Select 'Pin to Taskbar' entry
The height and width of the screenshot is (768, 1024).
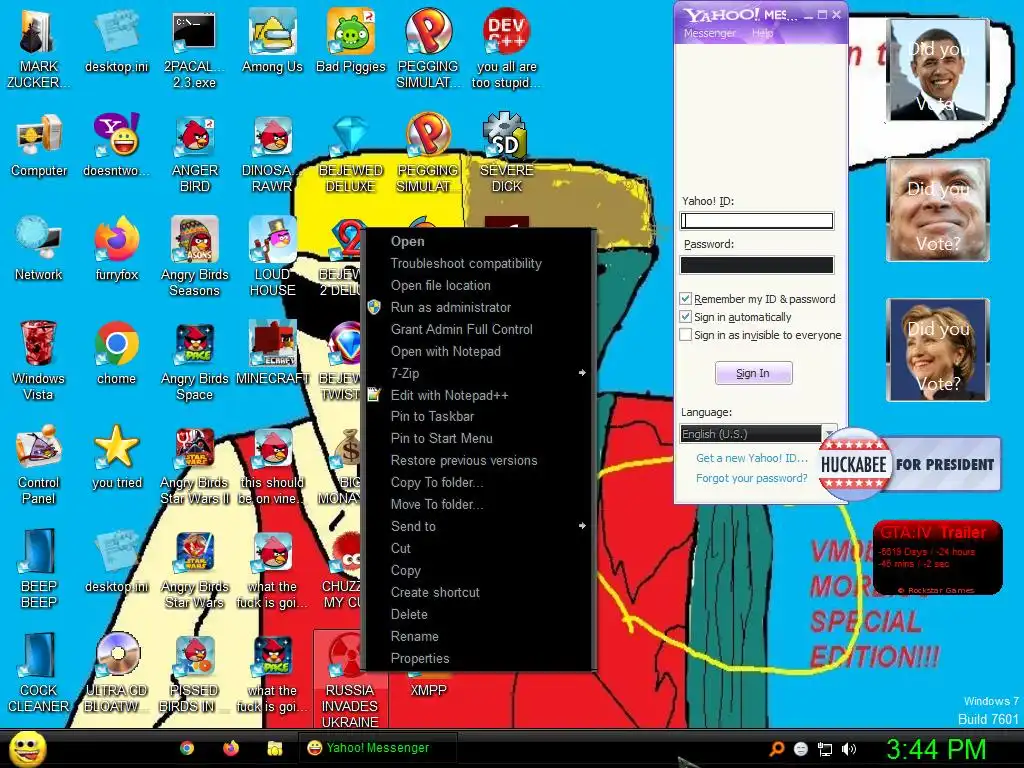coord(479,416)
